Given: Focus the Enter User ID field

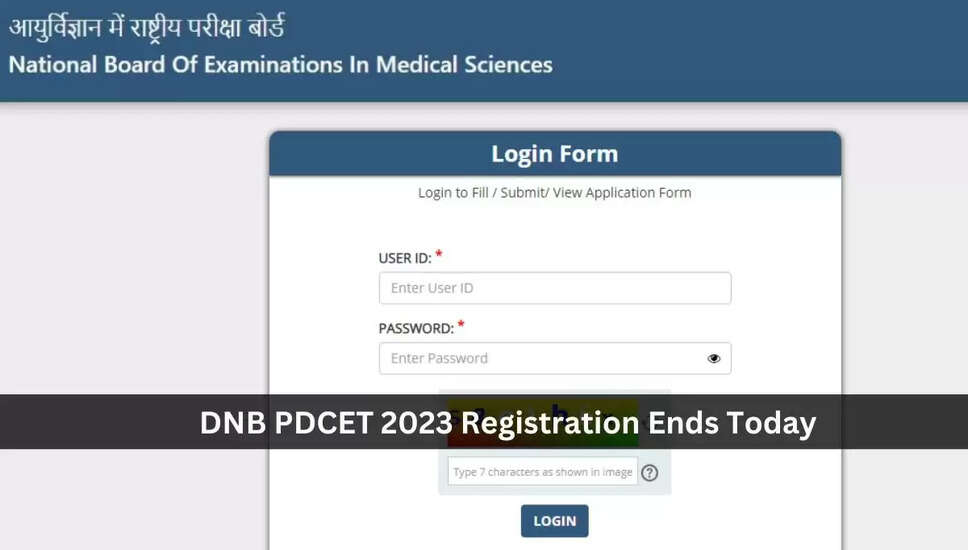Looking at the screenshot, I should pyautogui.click(x=554, y=288).
